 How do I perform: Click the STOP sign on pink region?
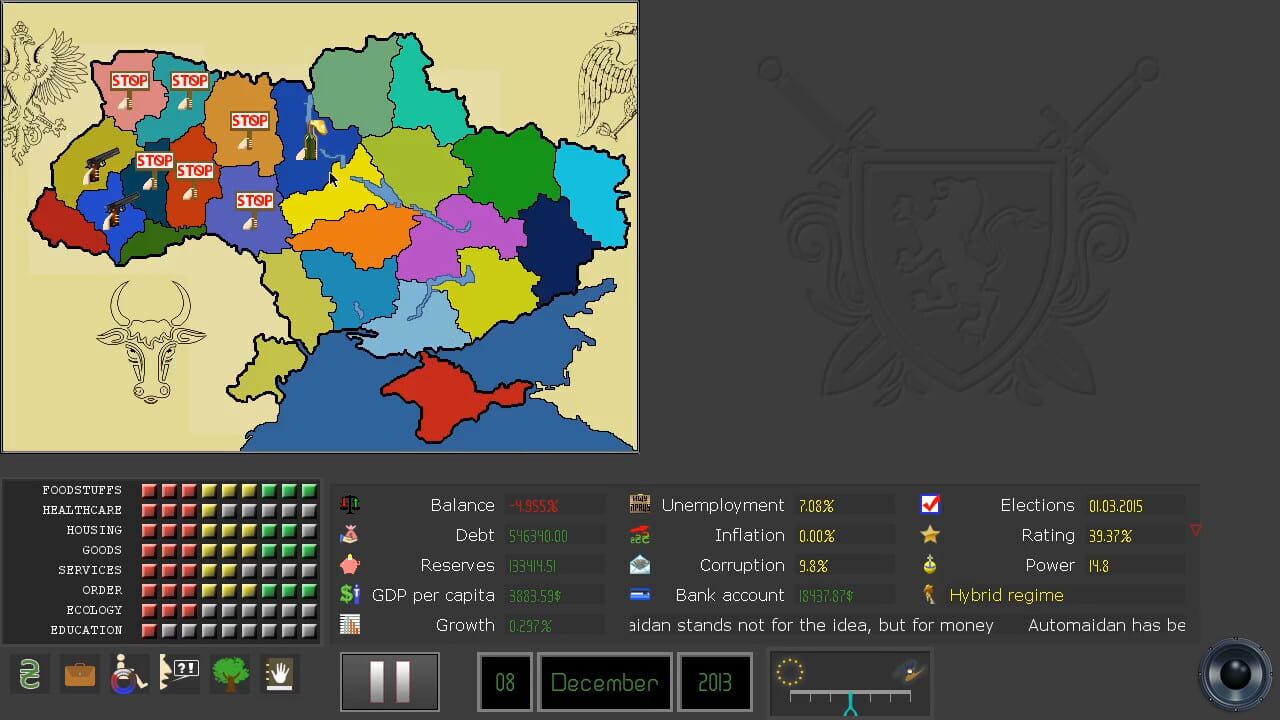click(x=128, y=88)
